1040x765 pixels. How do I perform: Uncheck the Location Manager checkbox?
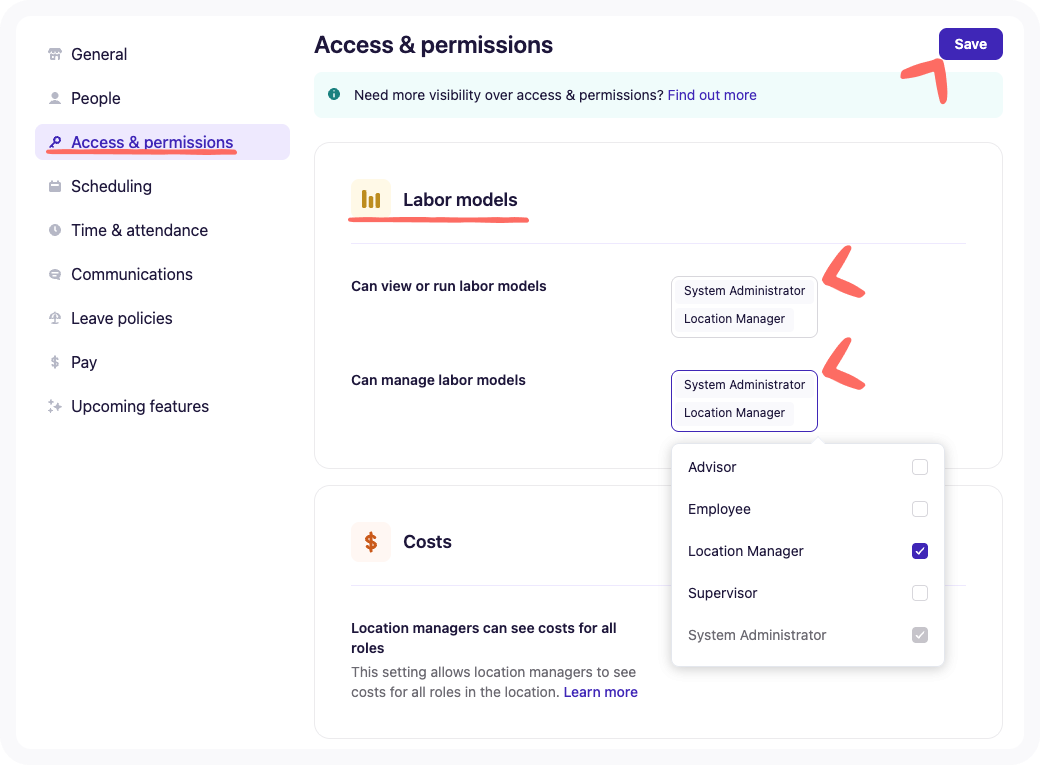pyautogui.click(x=920, y=551)
